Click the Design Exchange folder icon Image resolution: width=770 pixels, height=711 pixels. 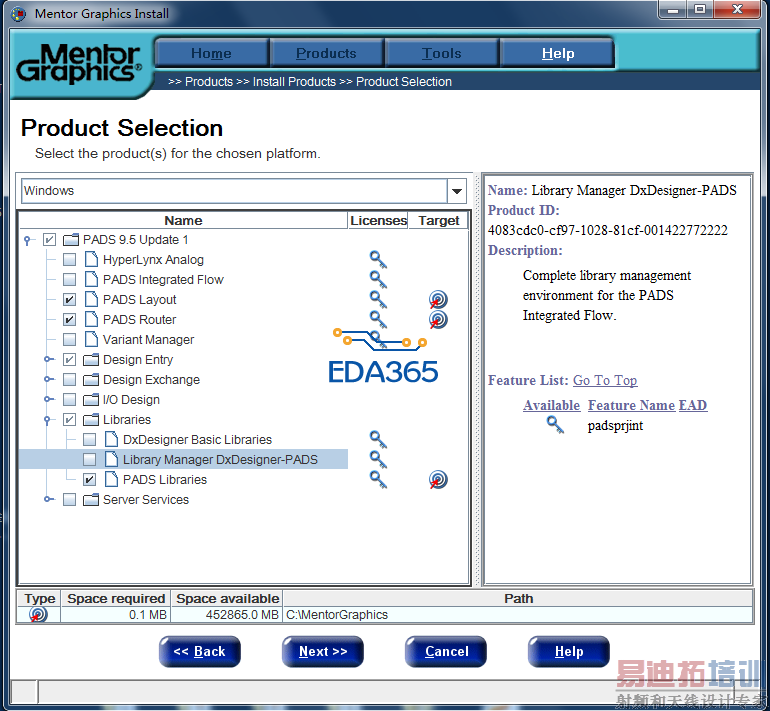(91, 380)
